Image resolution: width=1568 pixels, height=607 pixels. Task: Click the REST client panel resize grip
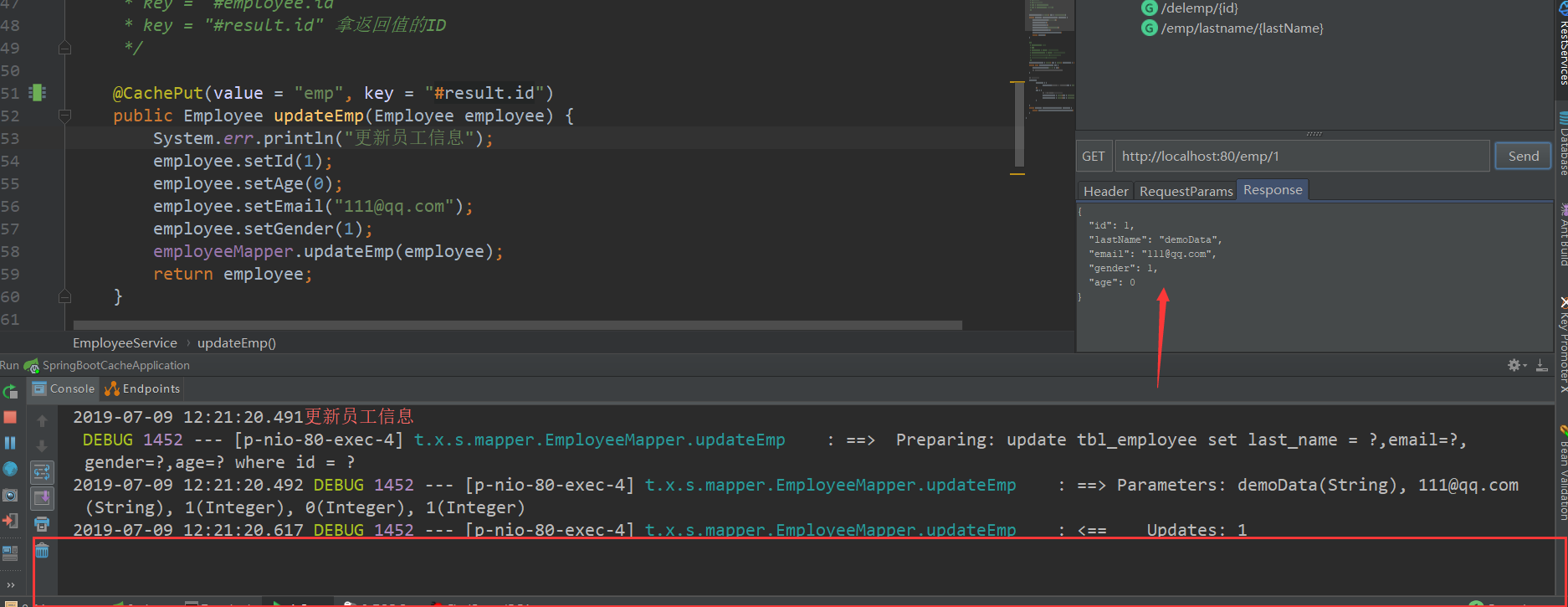[x=1314, y=133]
